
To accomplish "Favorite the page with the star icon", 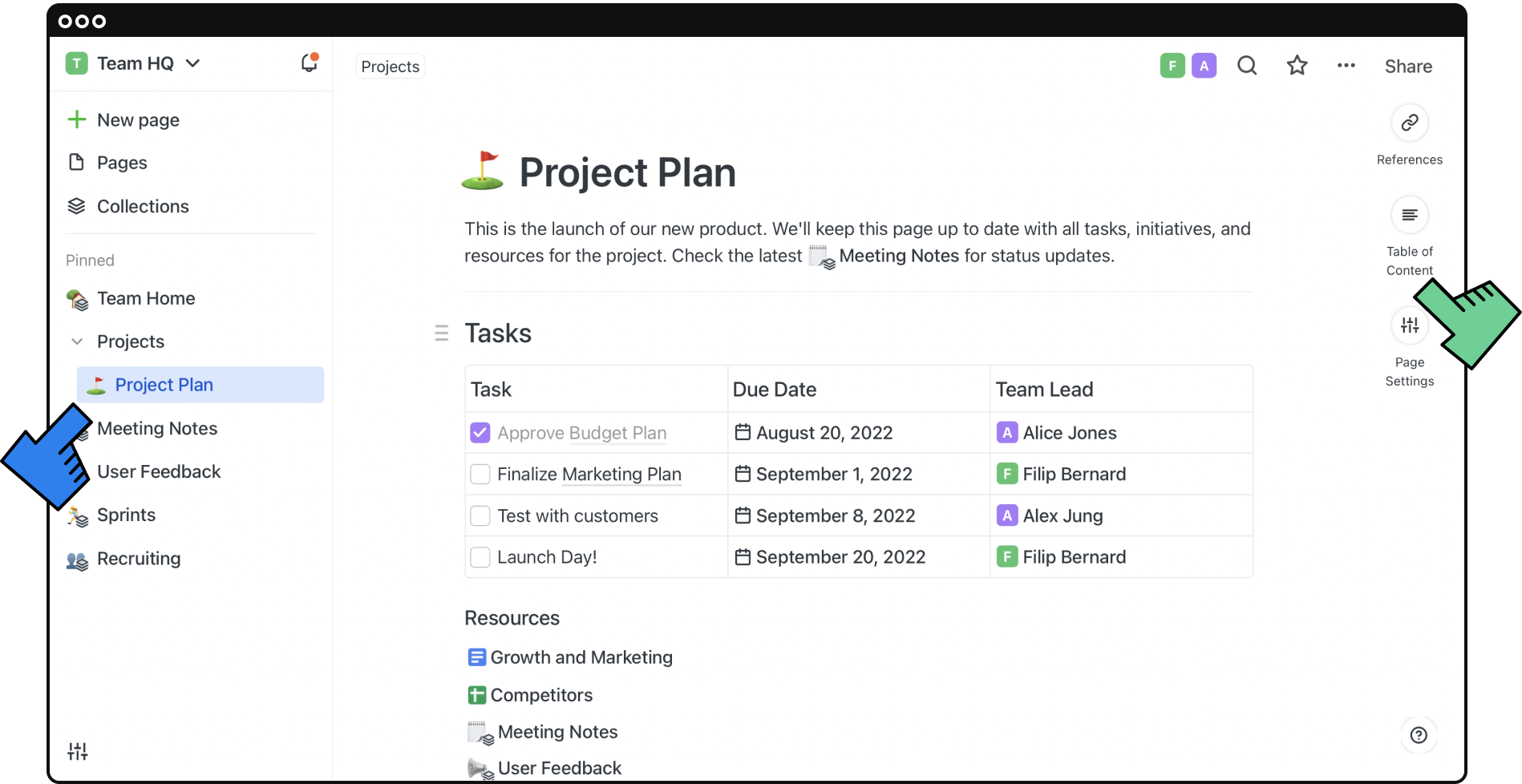I will 1297,66.
